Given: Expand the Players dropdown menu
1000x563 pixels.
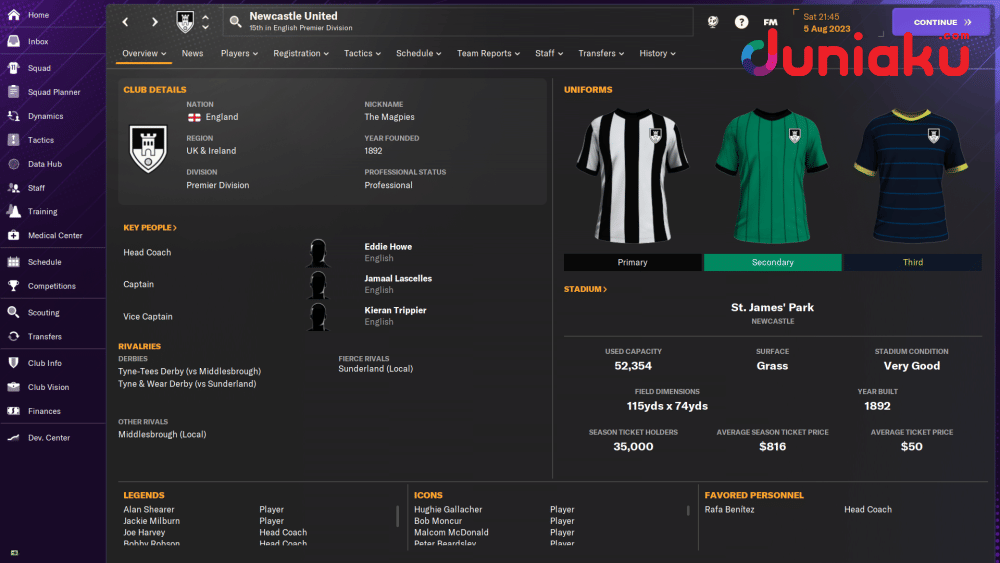Looking at the screenshot, I should [239, 54].
